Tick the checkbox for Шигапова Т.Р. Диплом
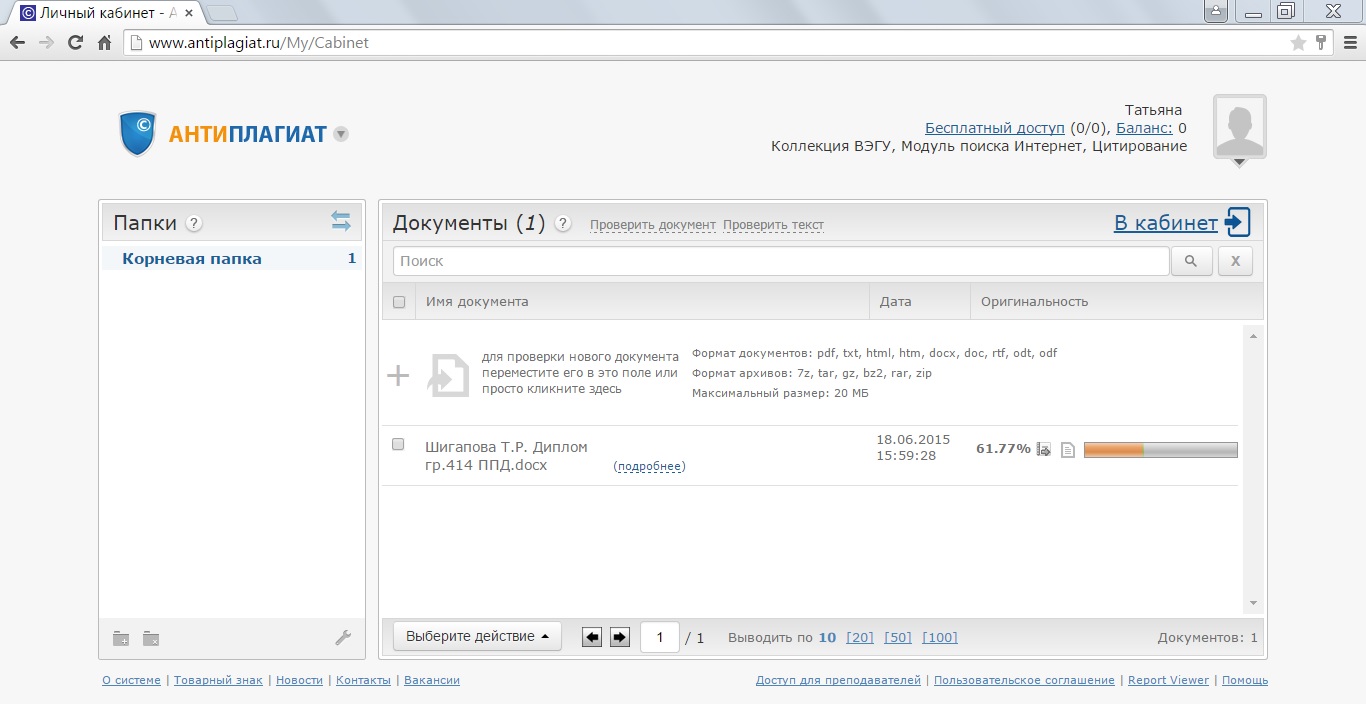 [x=398, y=445]
